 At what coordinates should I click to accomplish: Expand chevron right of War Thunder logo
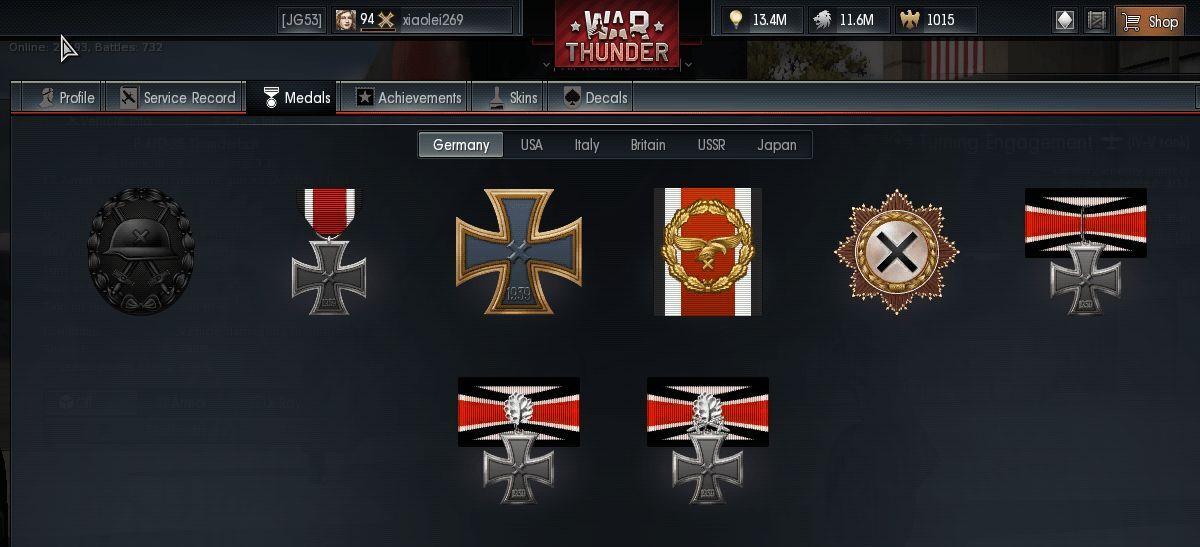(x=689, y=64)
